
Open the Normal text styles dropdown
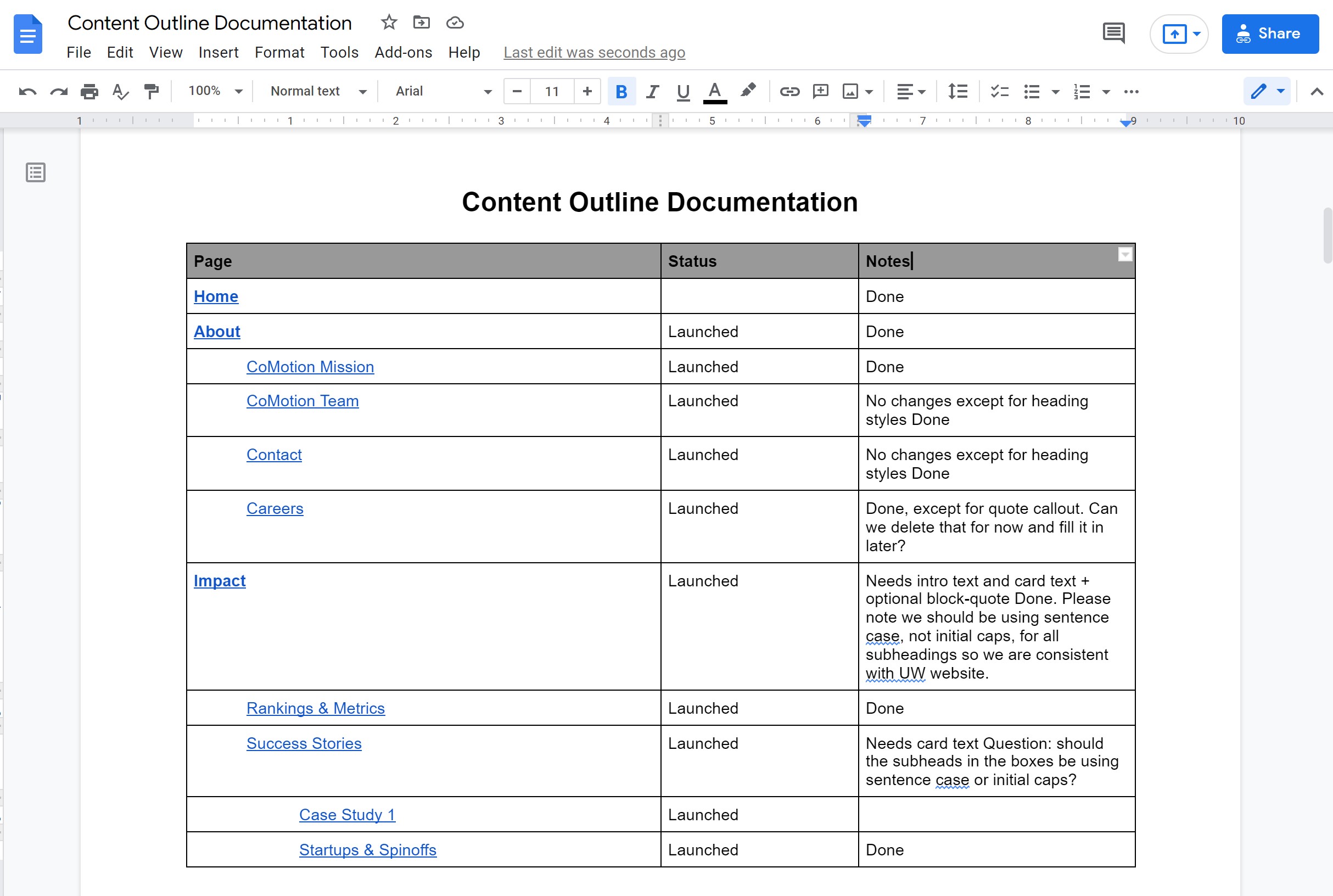(318, 92)
